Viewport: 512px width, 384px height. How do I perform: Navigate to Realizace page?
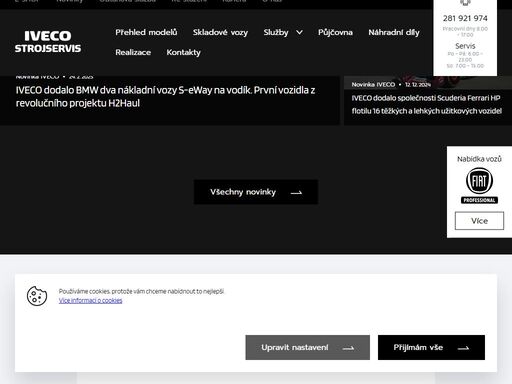pos(133,52)
